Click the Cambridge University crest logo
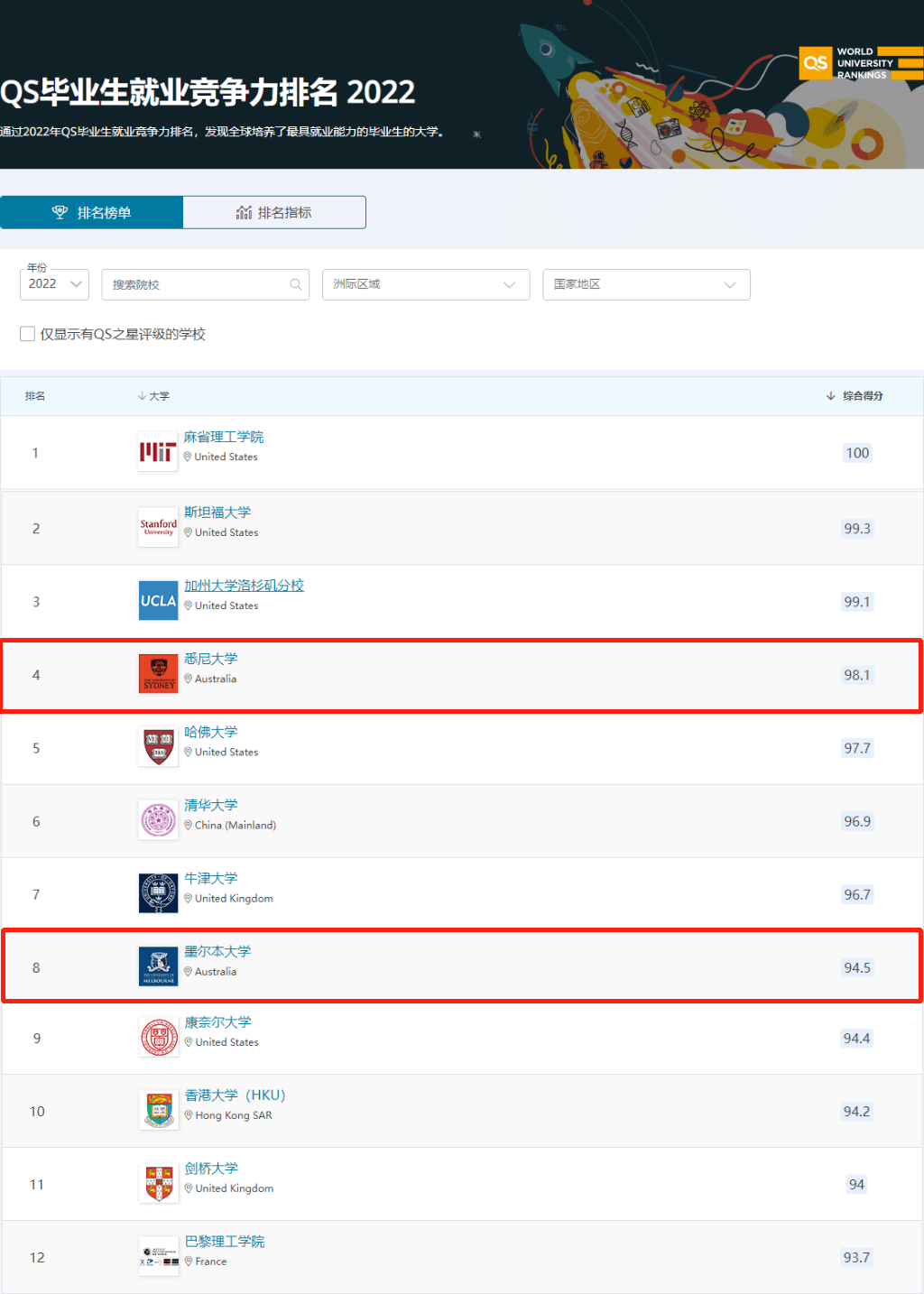This screenshot has height=1294, width=924. [159, 1184]
